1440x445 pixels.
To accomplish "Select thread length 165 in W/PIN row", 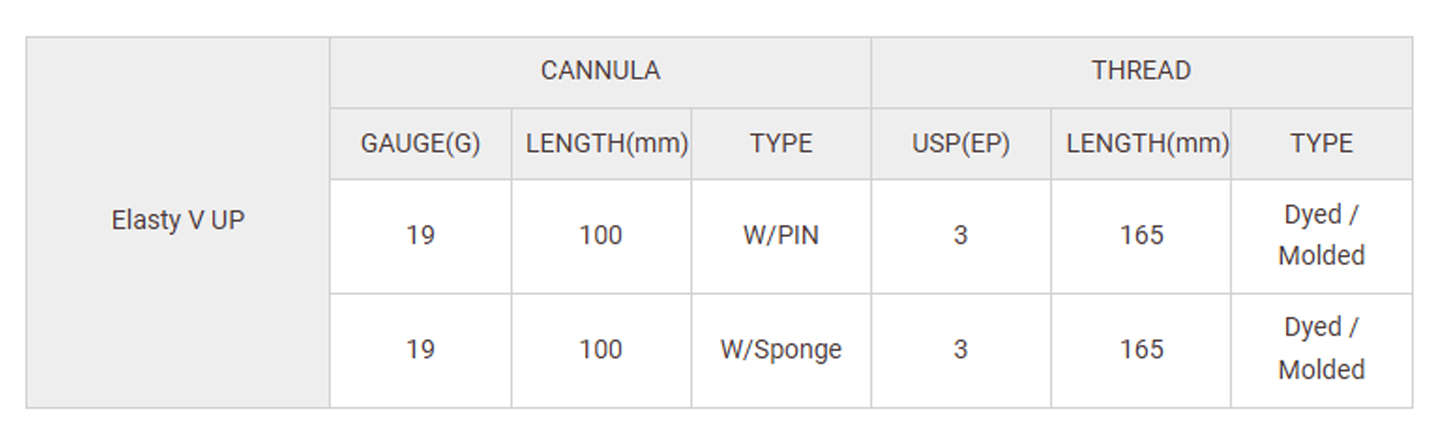I will [1141, 236].
